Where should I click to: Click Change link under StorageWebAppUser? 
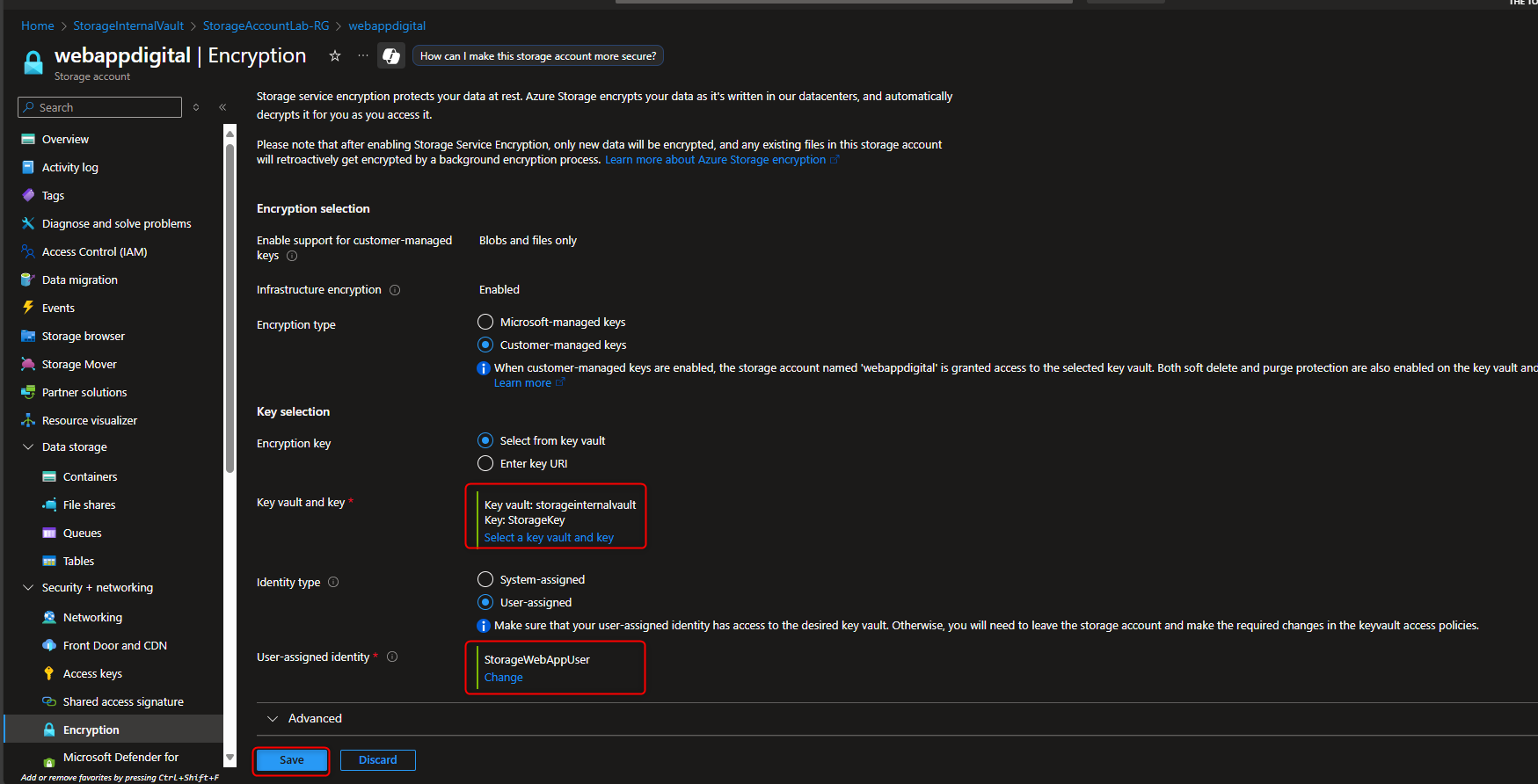tap(503, 677)
